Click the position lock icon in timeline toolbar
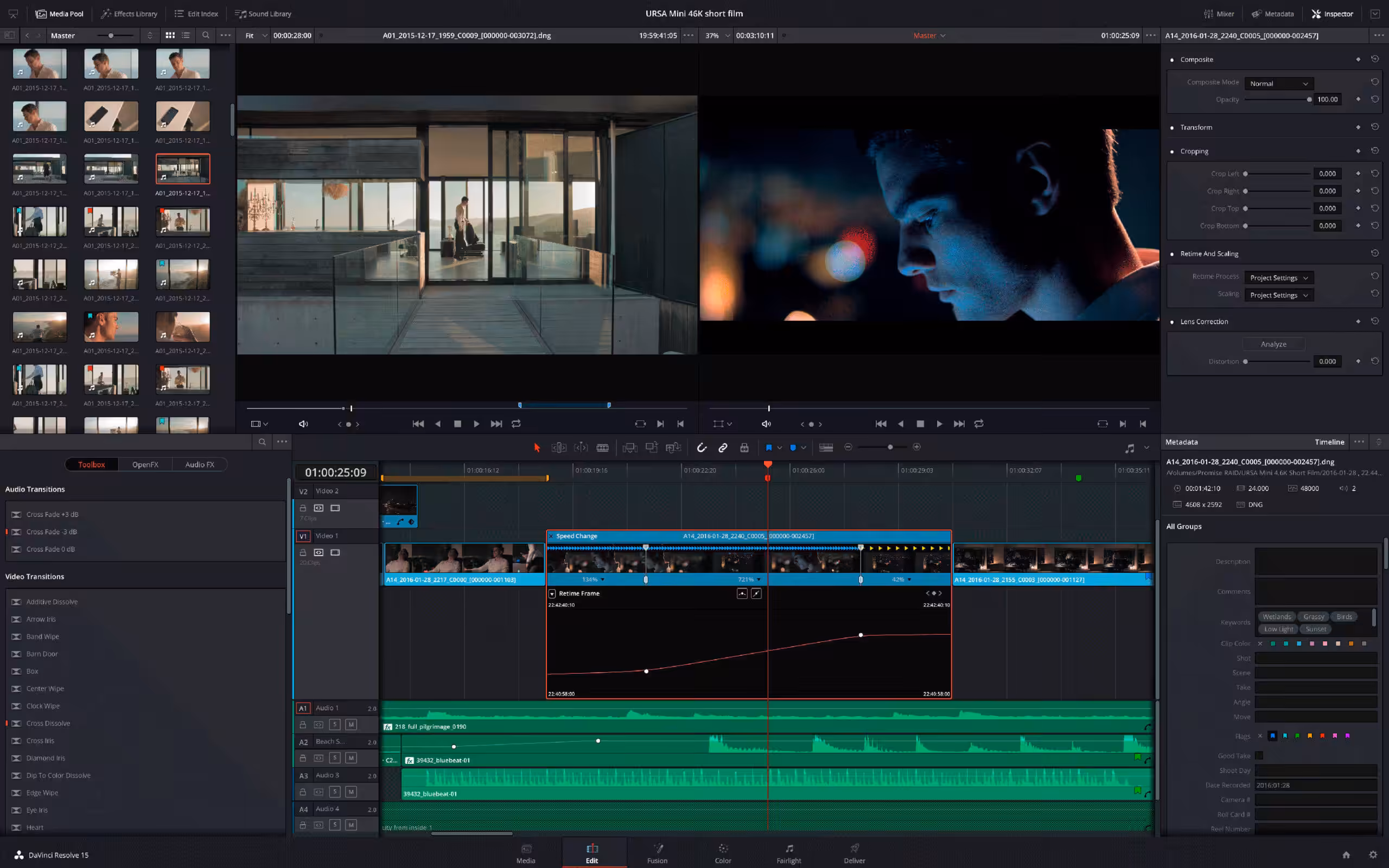1389x868 pixels. (744, 447)
